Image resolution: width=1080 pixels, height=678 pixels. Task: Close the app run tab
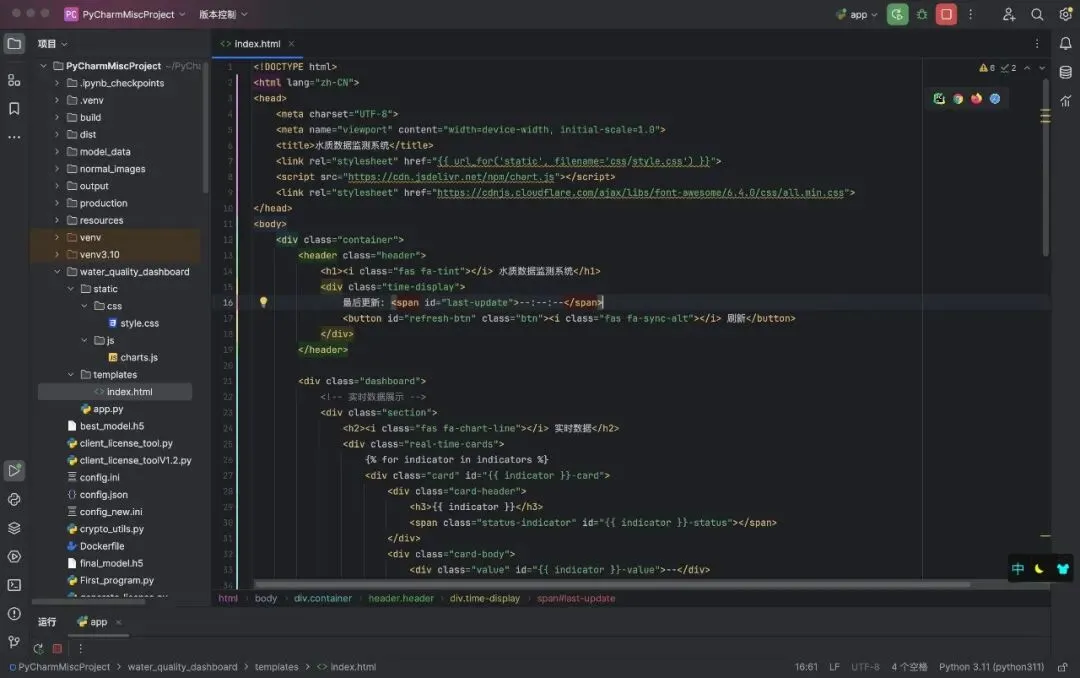[118, 622]
